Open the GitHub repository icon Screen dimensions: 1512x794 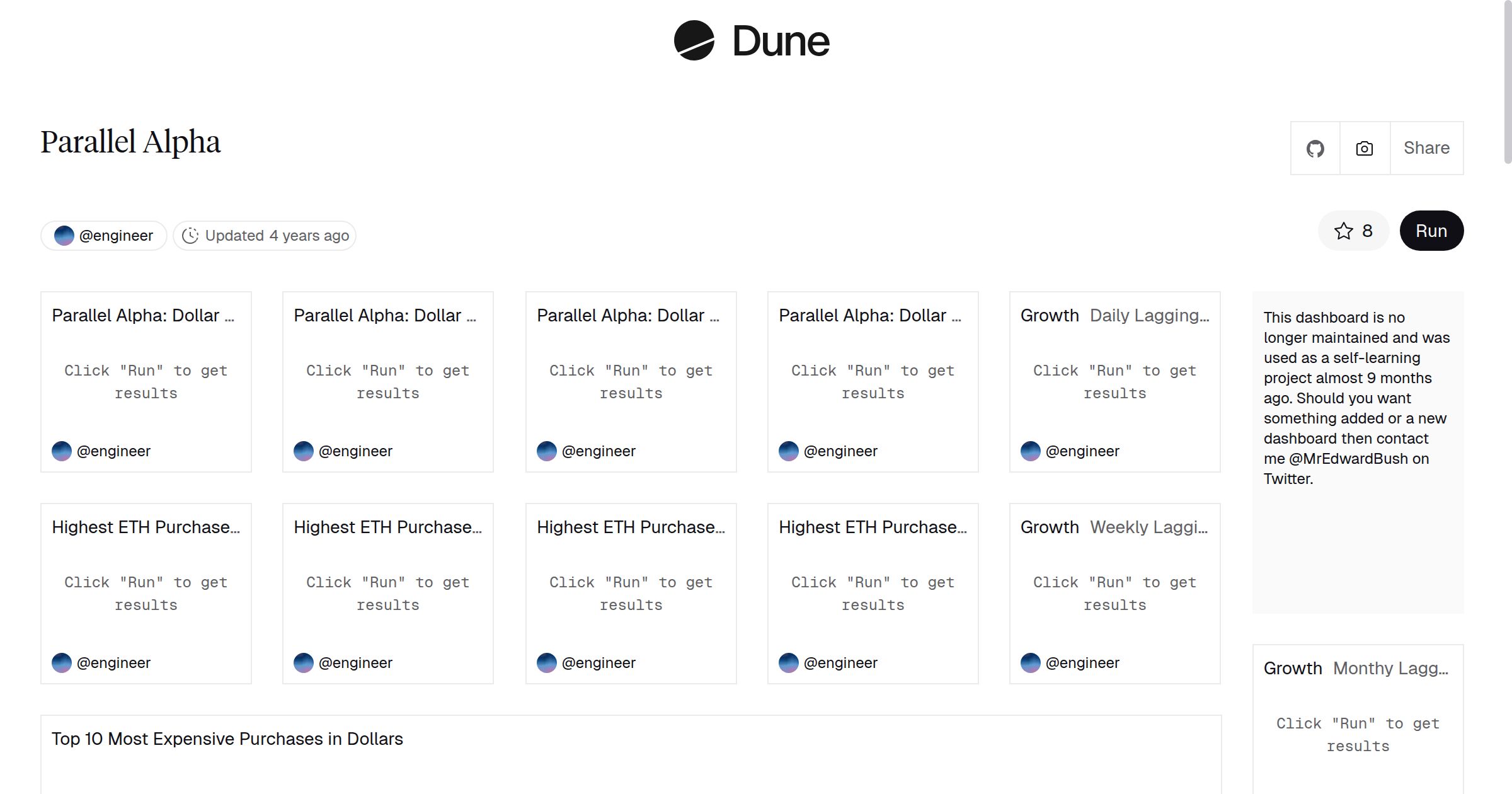1315,149
